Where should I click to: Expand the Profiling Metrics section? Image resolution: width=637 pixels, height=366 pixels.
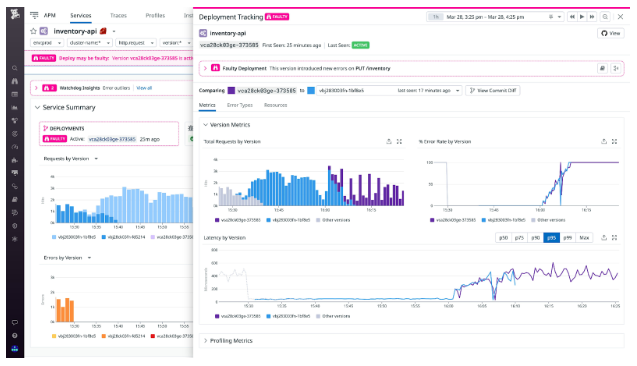click(x=205, y=340)
